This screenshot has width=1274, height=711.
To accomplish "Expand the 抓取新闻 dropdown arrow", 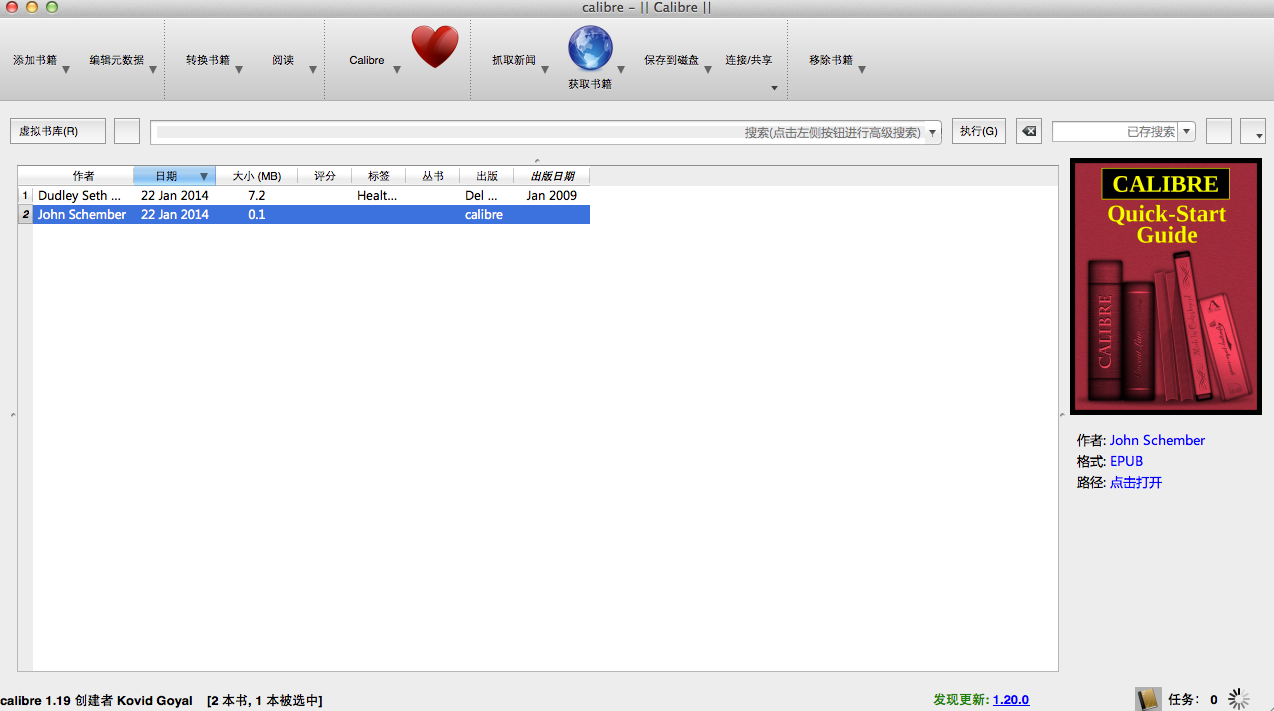I will tap(545, 70).
